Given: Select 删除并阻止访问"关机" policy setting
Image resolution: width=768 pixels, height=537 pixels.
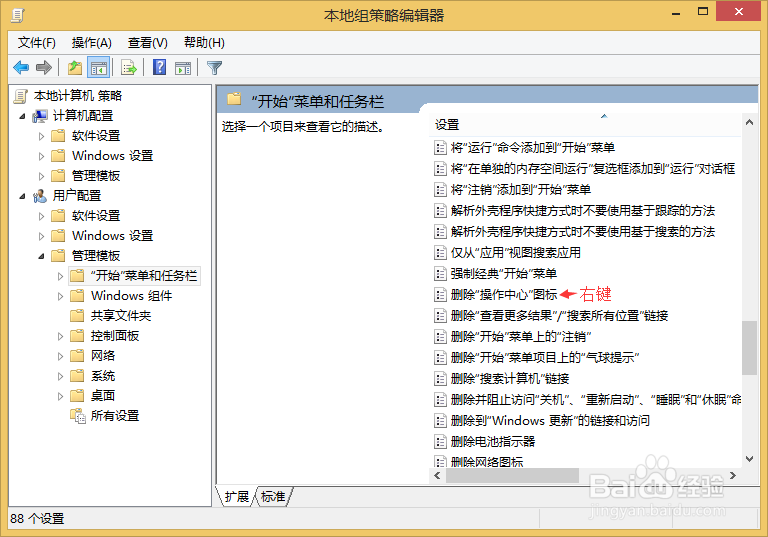Looking at the screenshot, I should tap(596, 399).
